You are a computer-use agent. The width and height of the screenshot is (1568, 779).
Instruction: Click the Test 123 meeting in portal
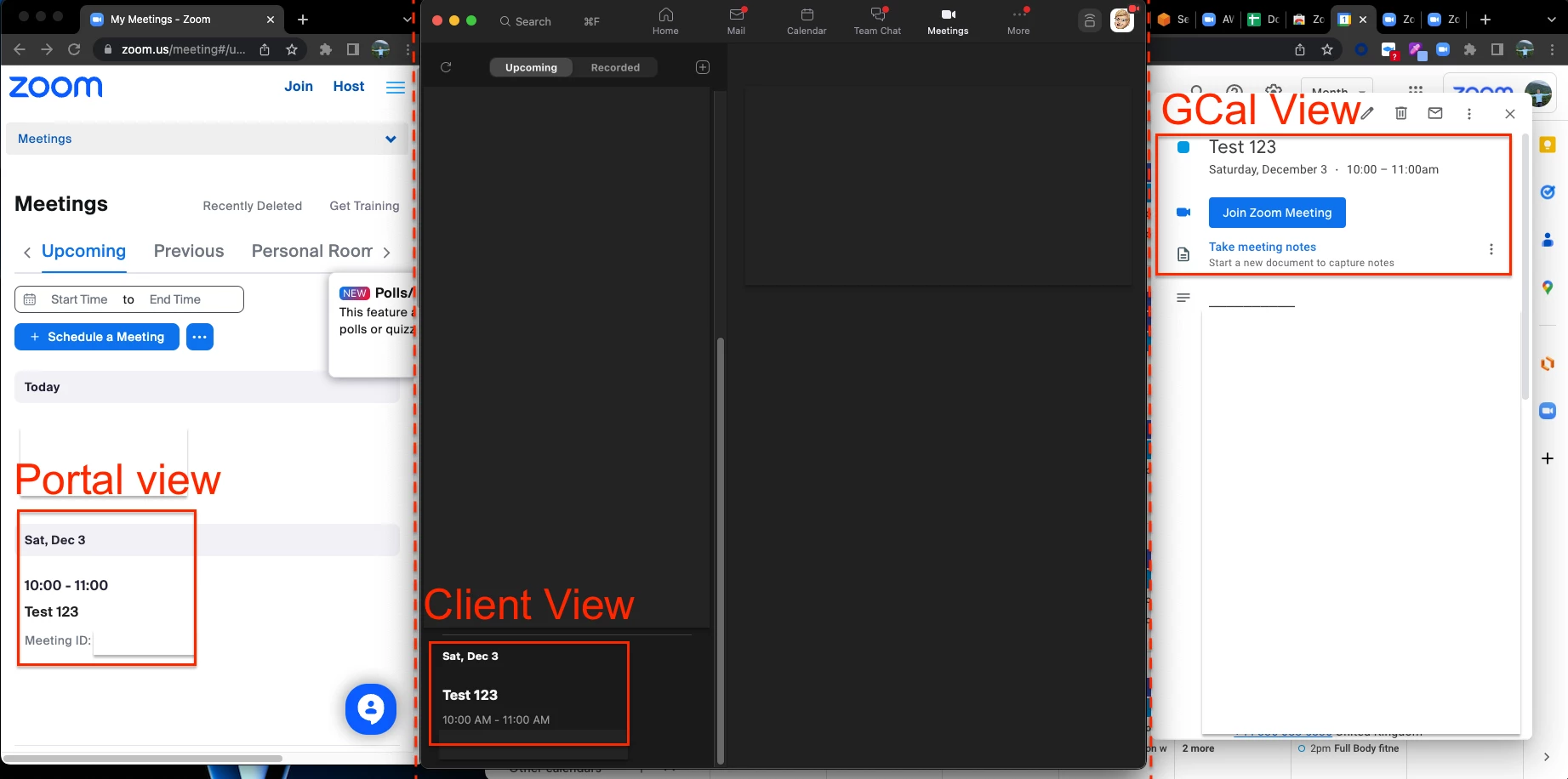click(x=51, y=611)
